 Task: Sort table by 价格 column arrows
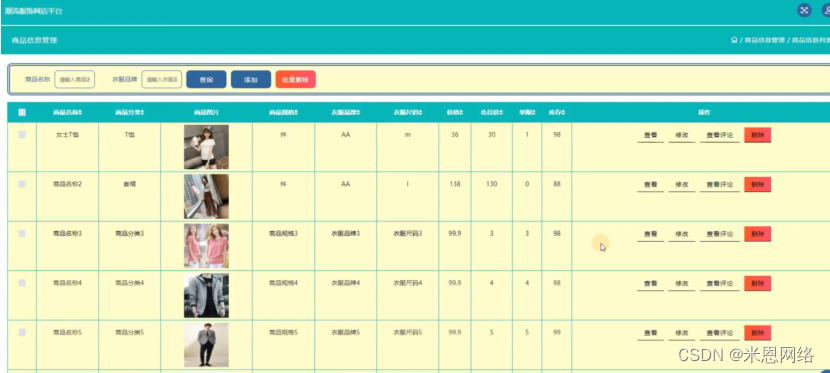point(462,113)
